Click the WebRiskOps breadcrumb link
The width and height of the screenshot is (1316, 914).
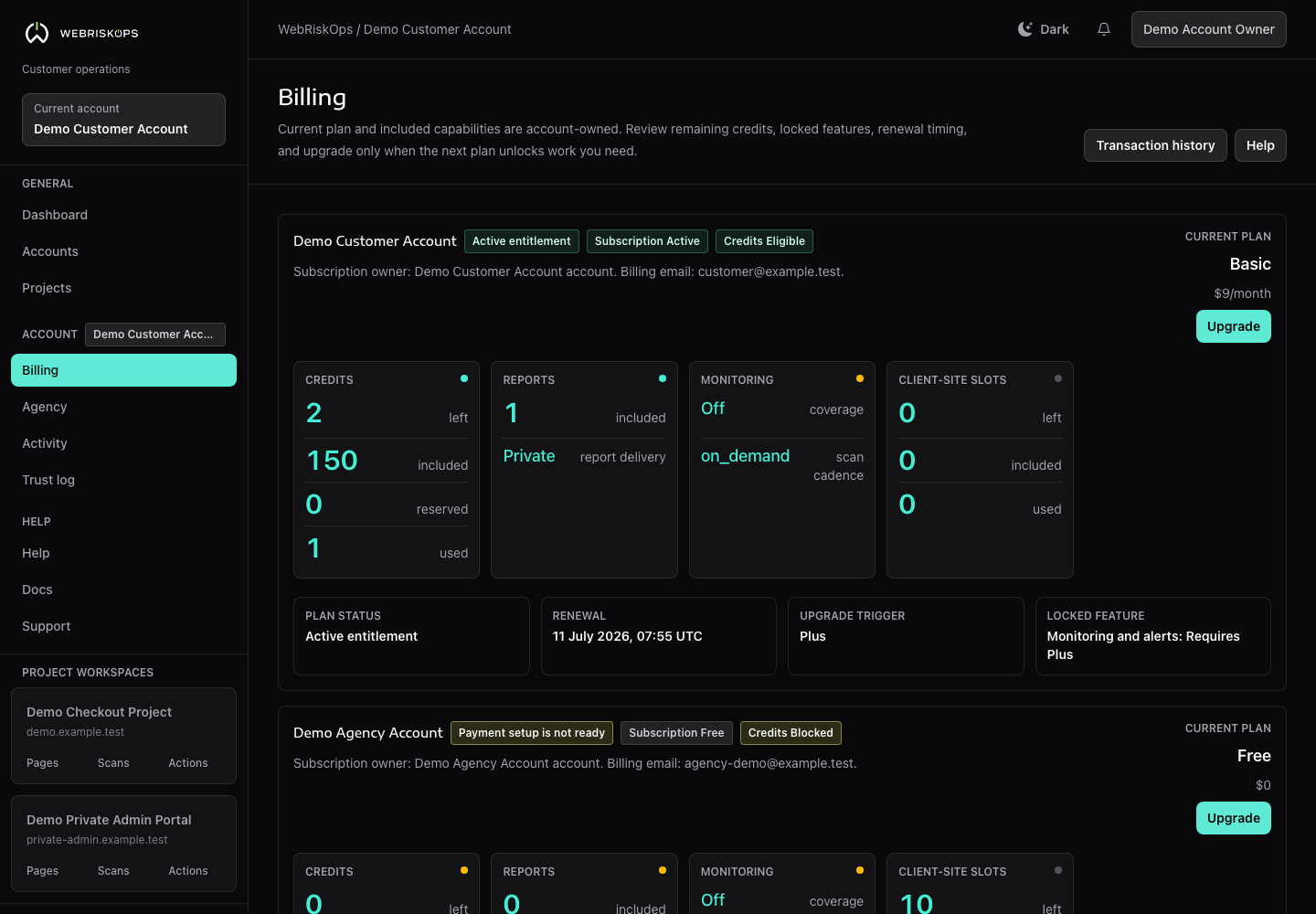(x=315, y=29)
